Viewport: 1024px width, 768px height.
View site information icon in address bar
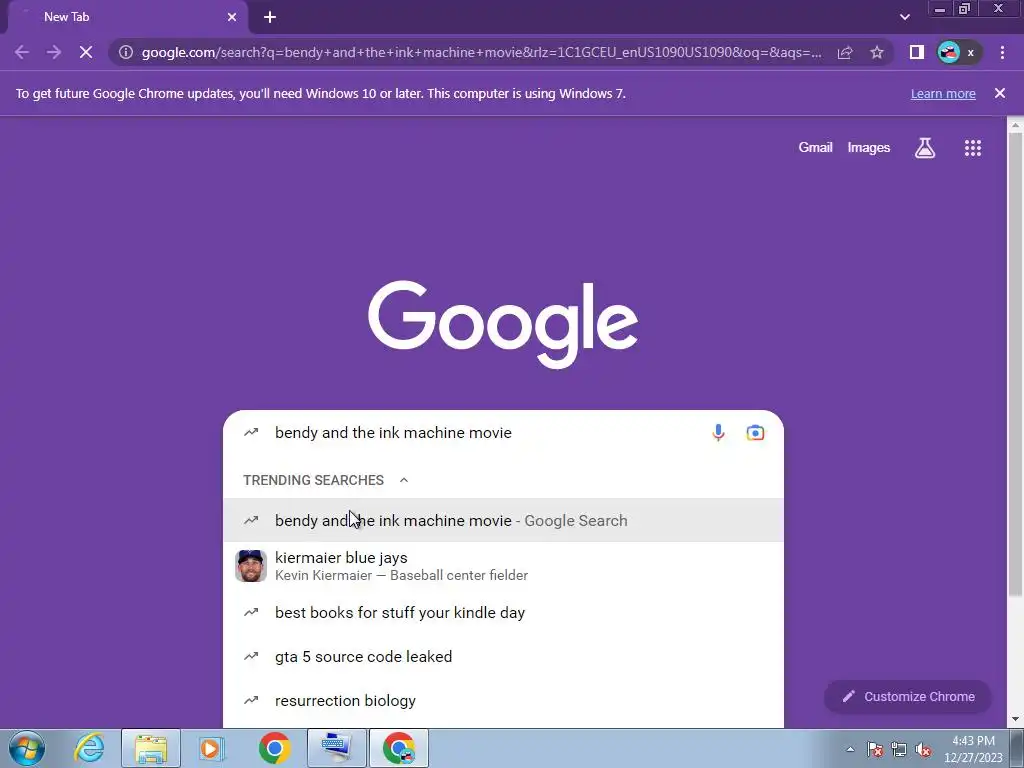click(126, 52)
